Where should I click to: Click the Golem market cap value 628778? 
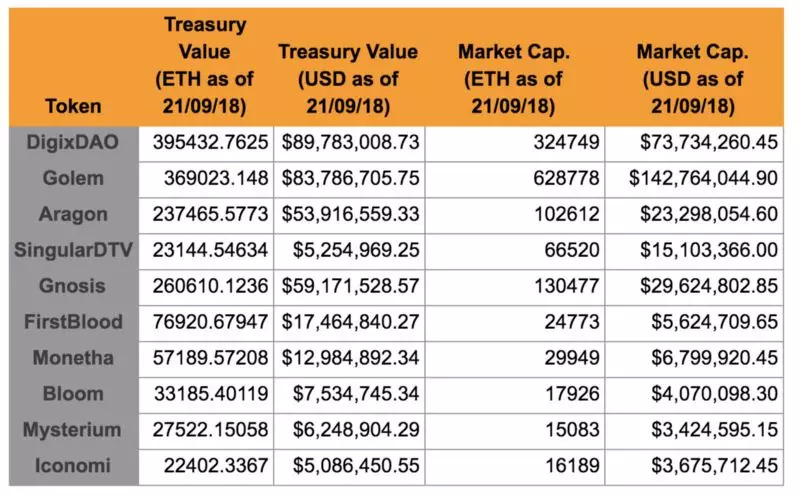[515, 179]
